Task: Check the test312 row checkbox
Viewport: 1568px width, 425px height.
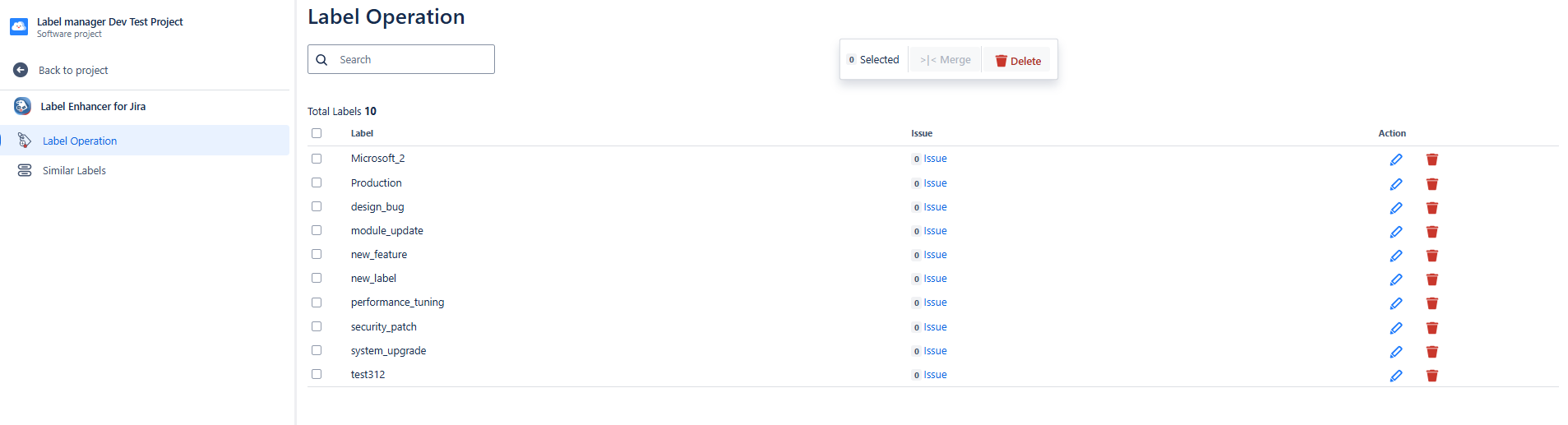Action: [317, 374]
